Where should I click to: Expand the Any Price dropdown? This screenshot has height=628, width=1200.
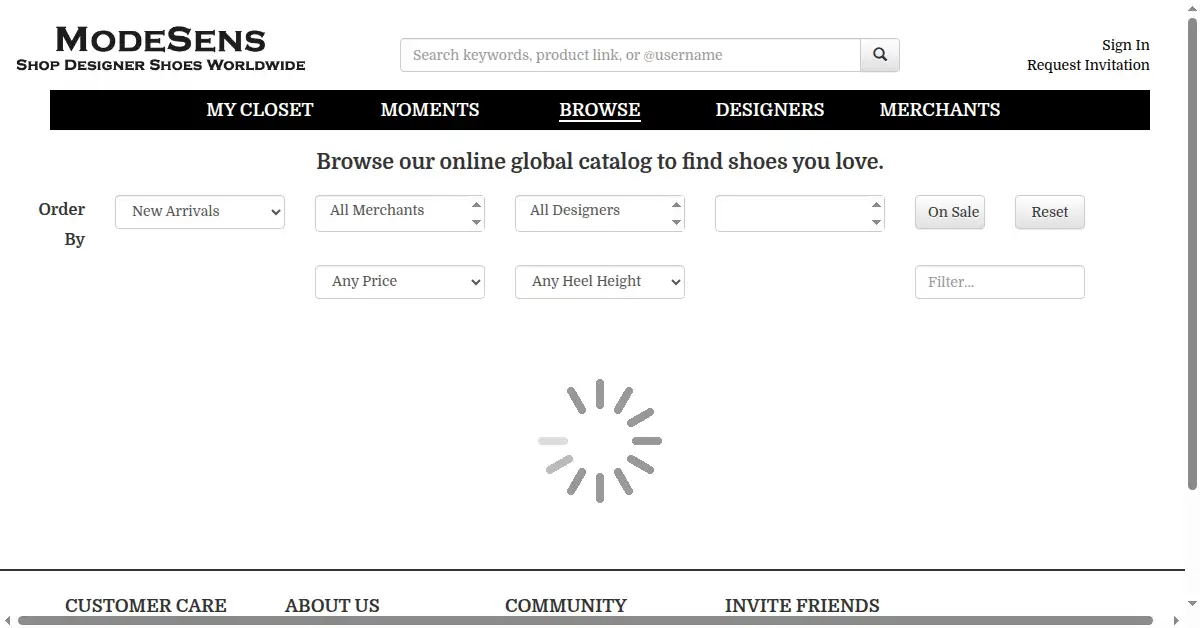click(x=400, y=282)
